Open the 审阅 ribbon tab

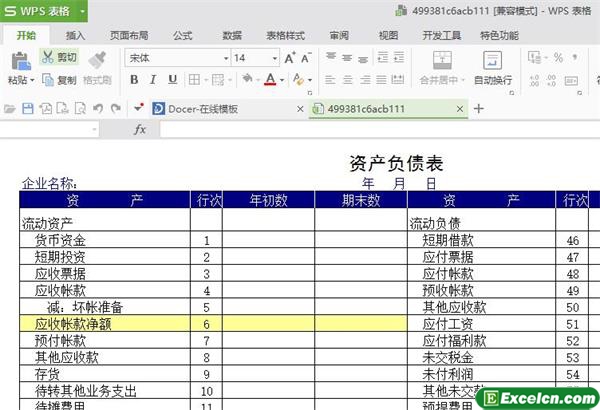coord(339,36)
